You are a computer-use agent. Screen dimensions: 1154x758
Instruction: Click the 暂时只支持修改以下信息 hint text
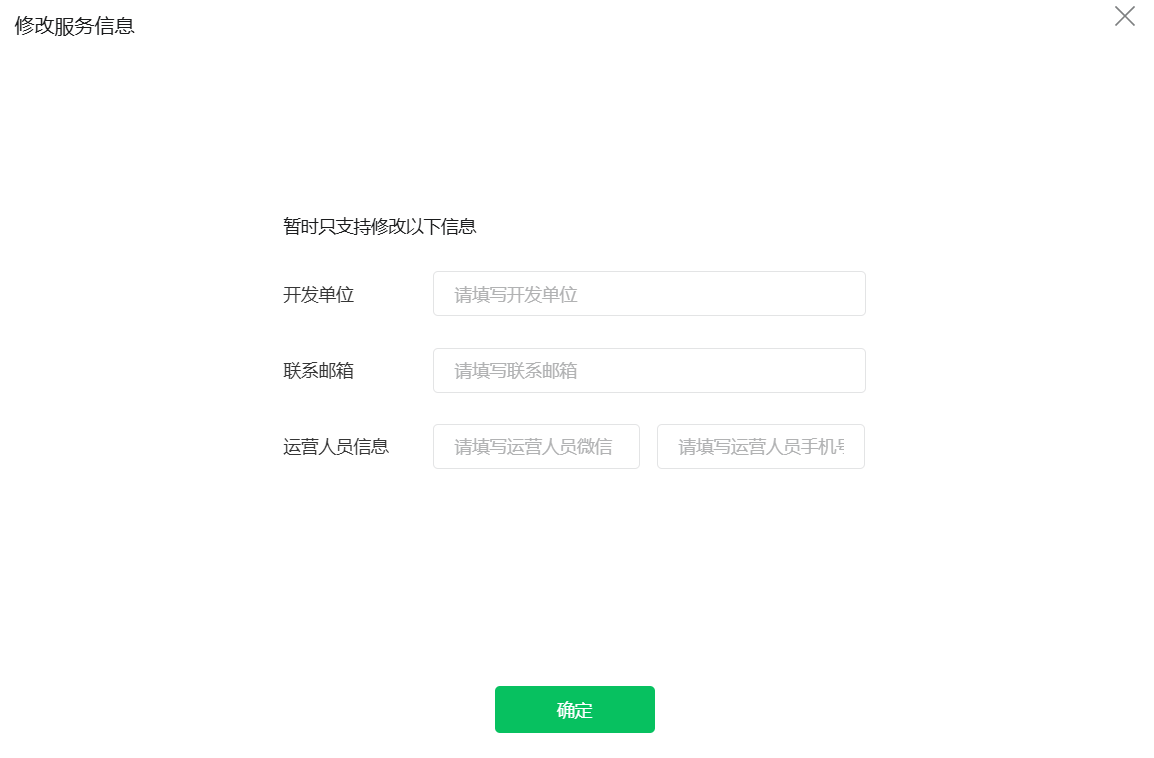click(380, 227)
